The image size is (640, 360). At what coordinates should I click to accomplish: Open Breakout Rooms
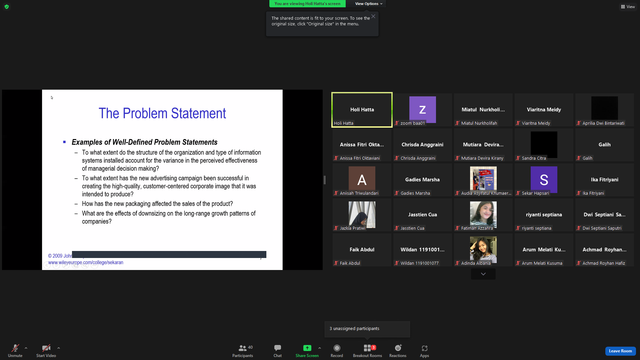click(367, 350)
